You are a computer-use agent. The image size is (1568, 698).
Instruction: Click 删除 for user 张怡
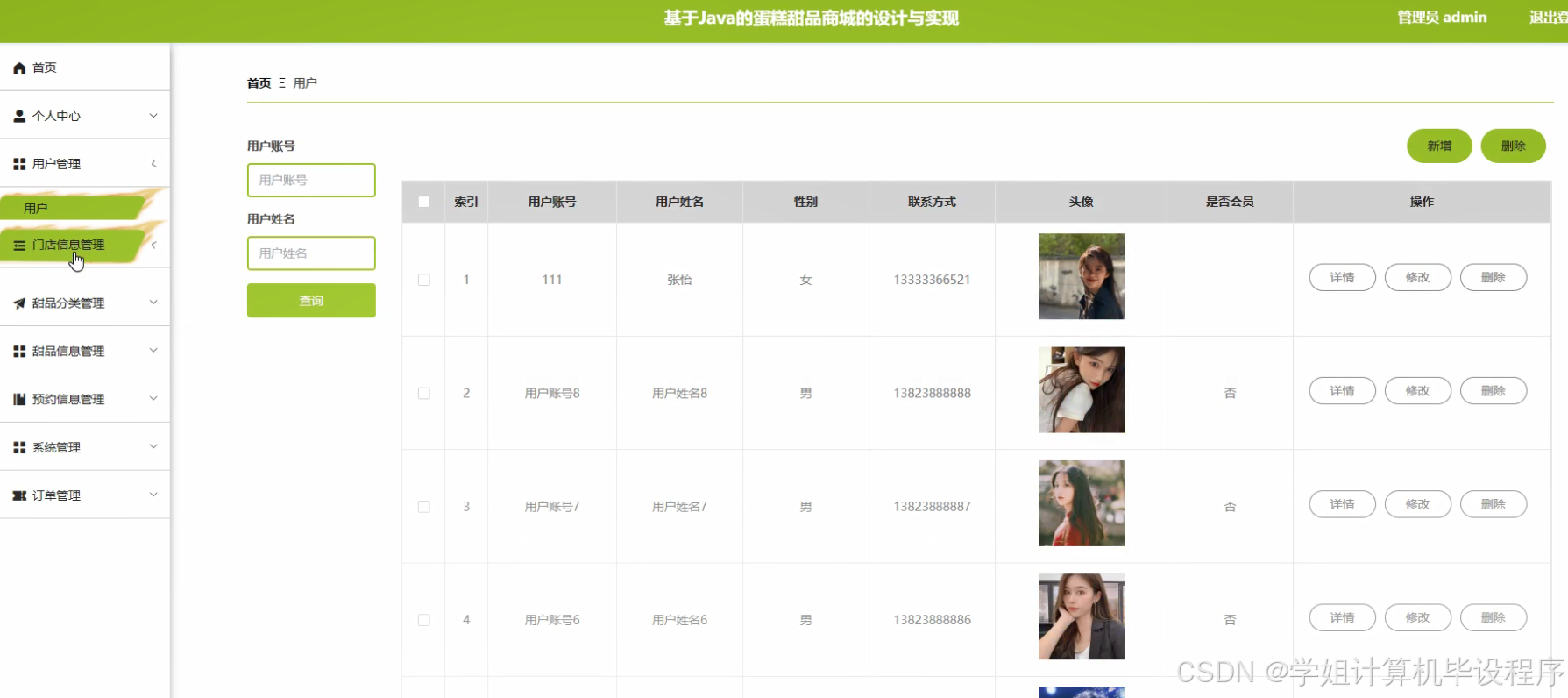point(1493,277)
